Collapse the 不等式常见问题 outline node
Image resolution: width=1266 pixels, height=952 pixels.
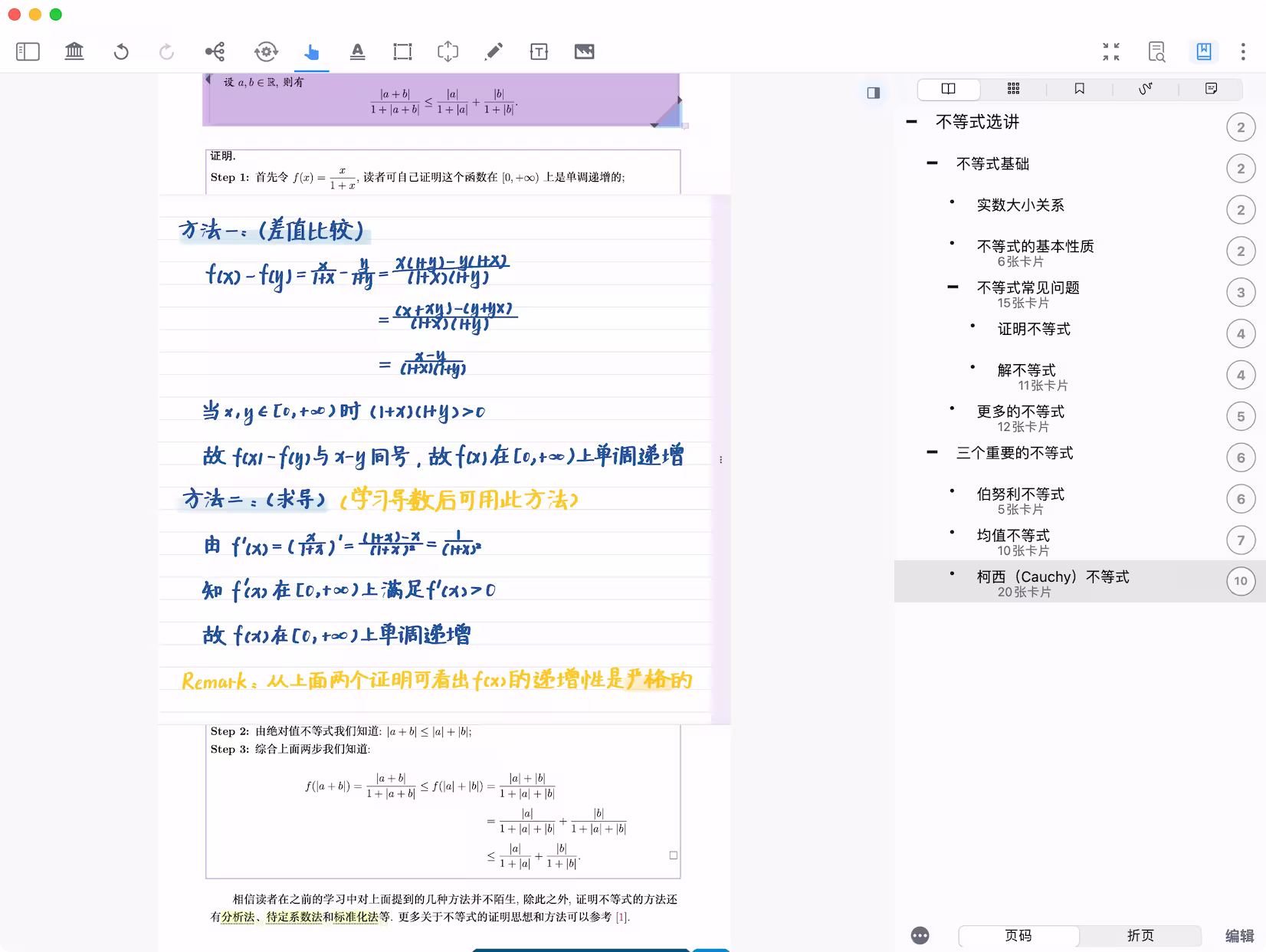coord(953,287)
